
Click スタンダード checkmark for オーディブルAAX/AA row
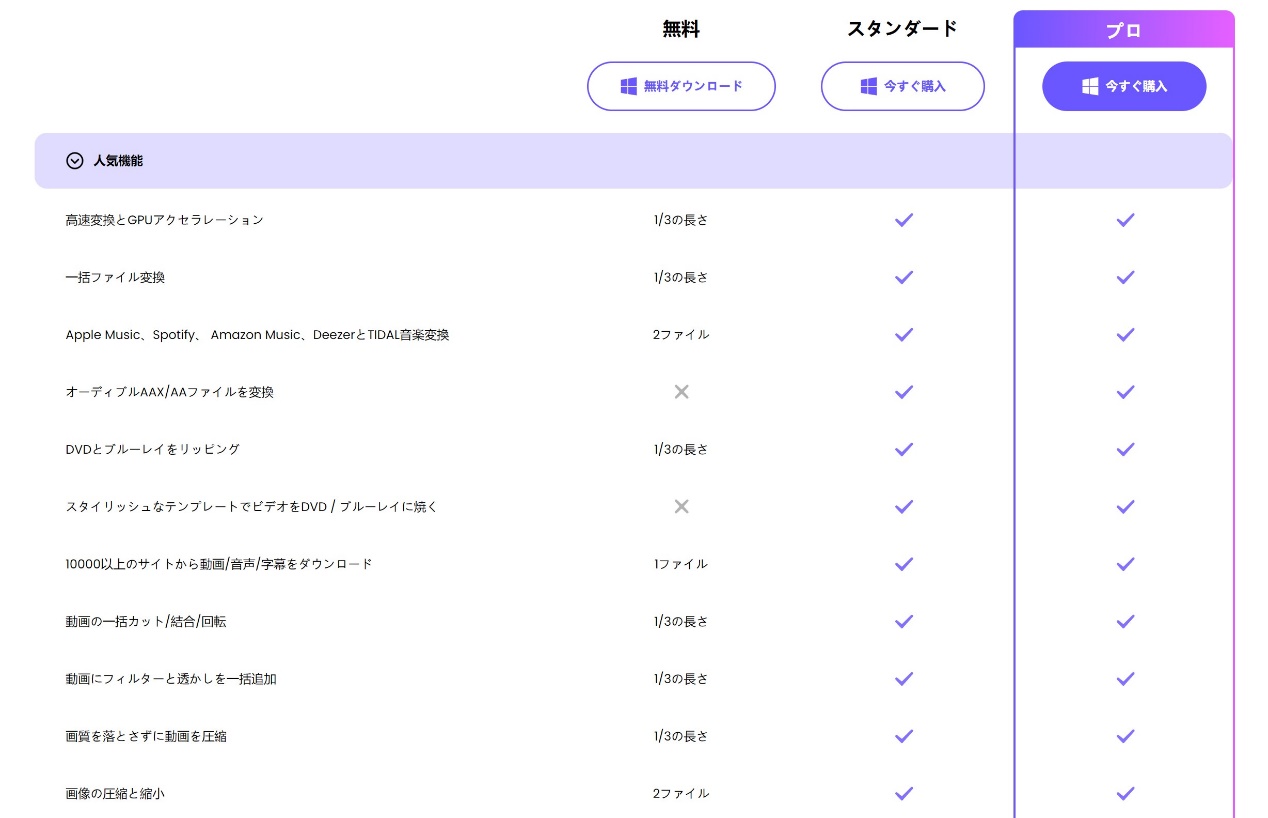tap(904, 392)
